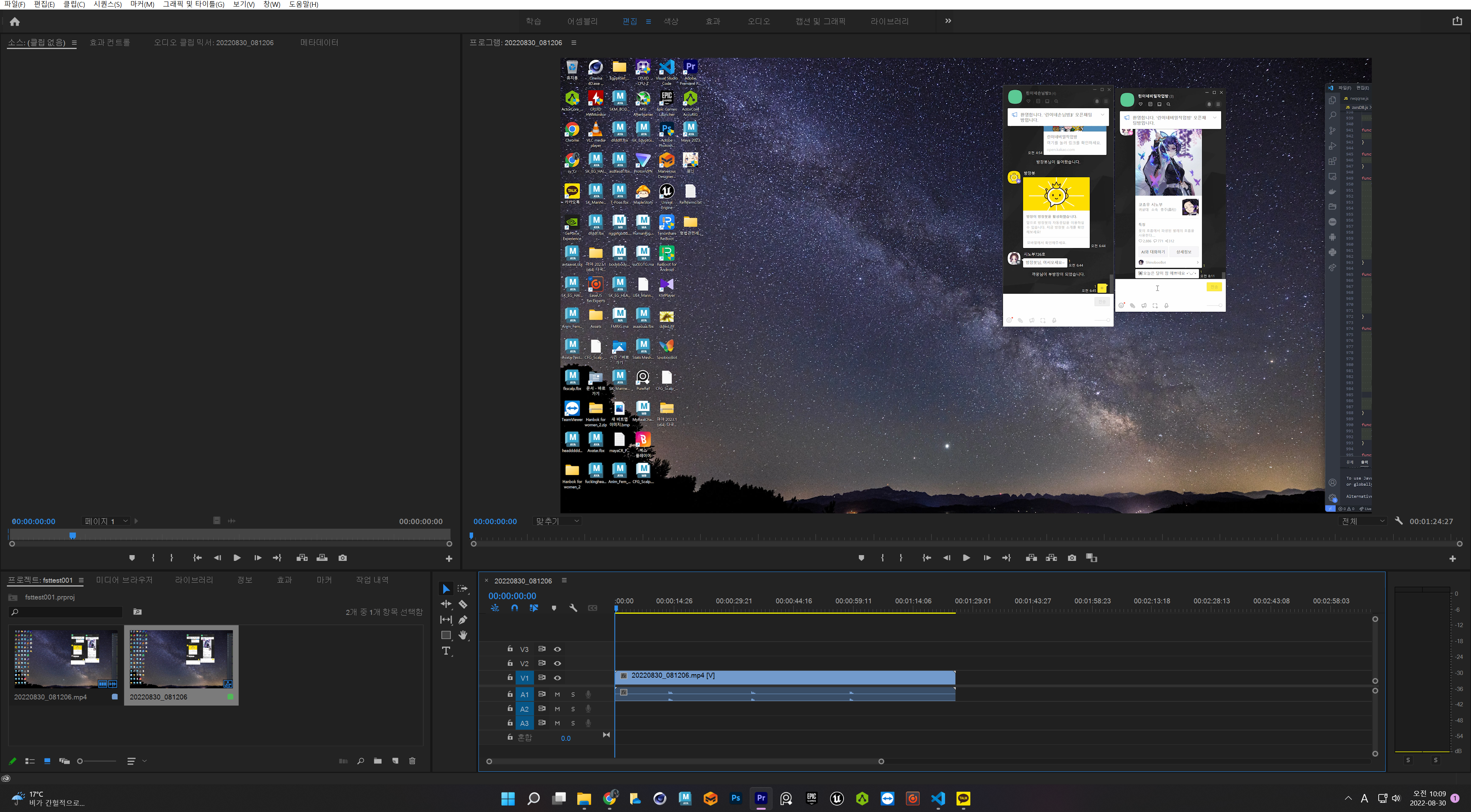Expand the workspace overflow chevron

[948, 21]
